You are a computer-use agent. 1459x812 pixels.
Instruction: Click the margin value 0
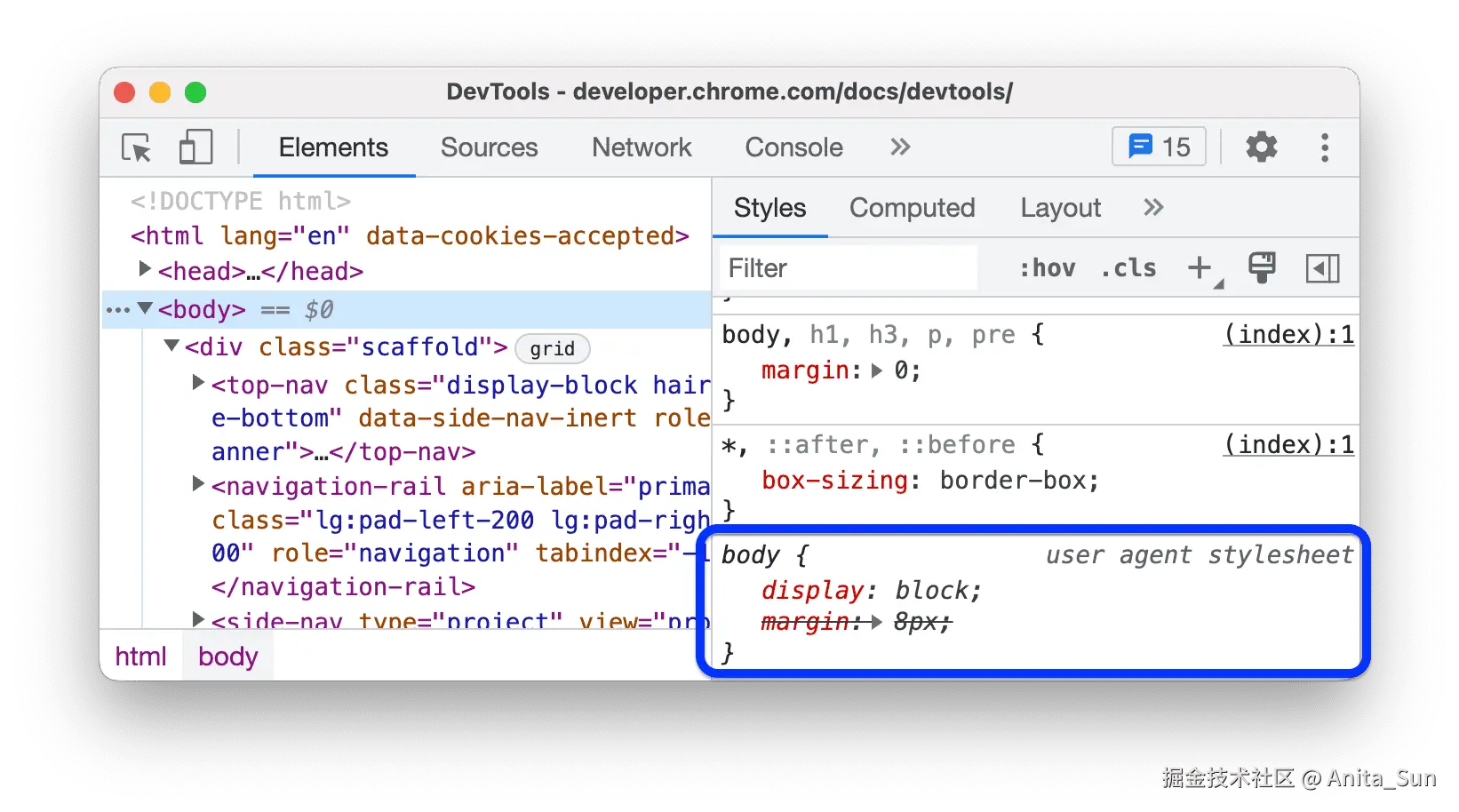[x=901, y=370]
